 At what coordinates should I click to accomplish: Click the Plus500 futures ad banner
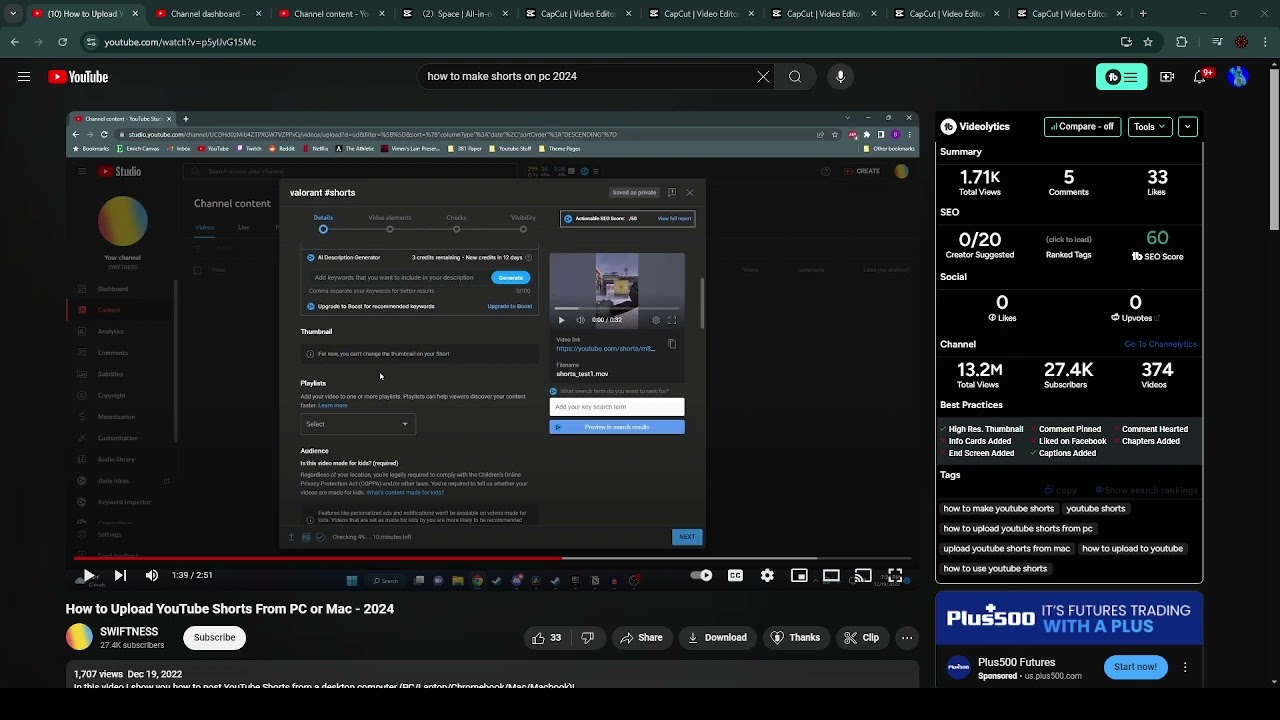[x=1069, y=618]
